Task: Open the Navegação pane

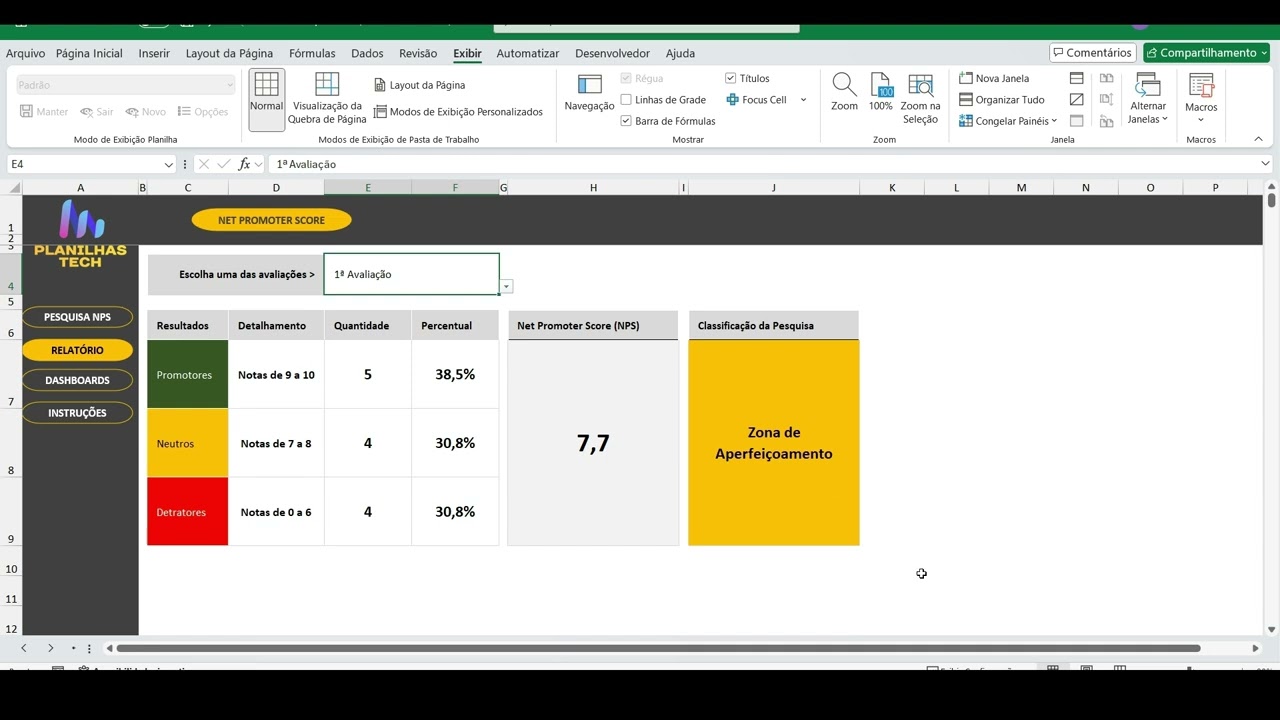Action: click(590, 93)
